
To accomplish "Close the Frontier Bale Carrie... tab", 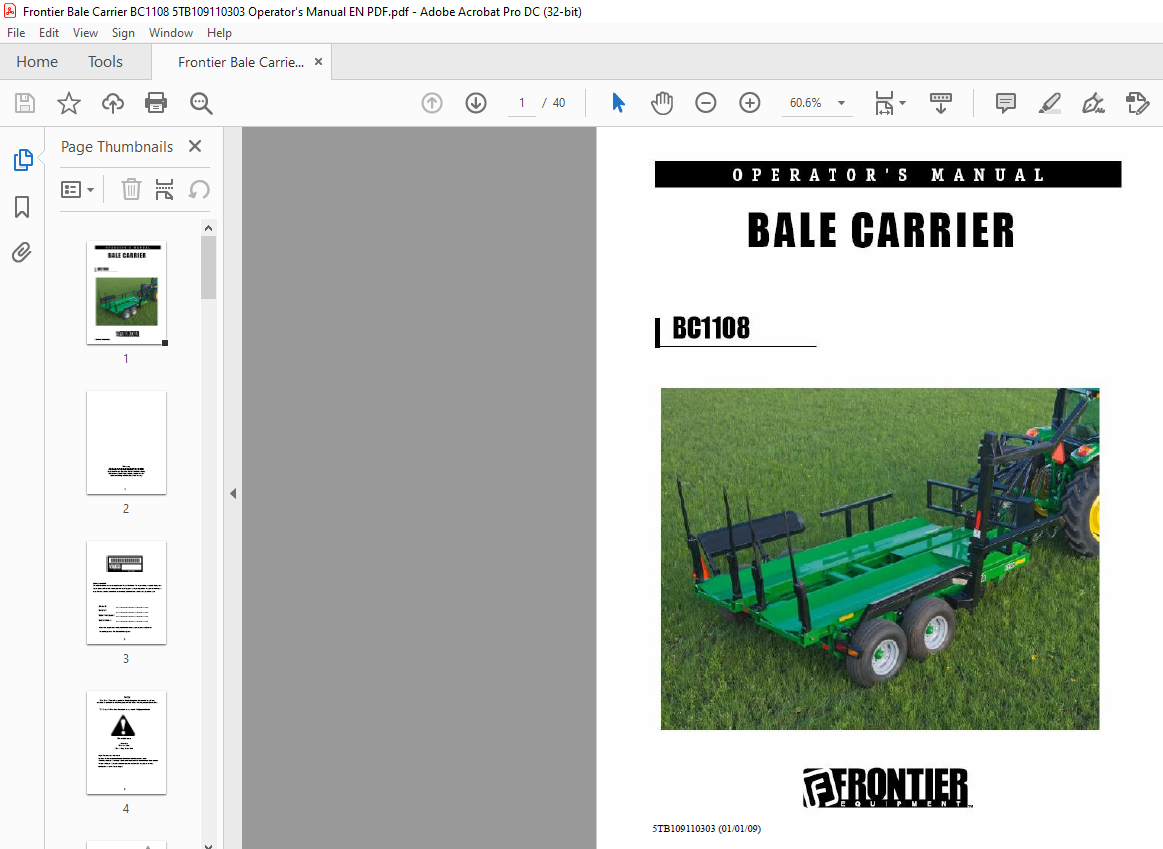I will click(318, 62).
